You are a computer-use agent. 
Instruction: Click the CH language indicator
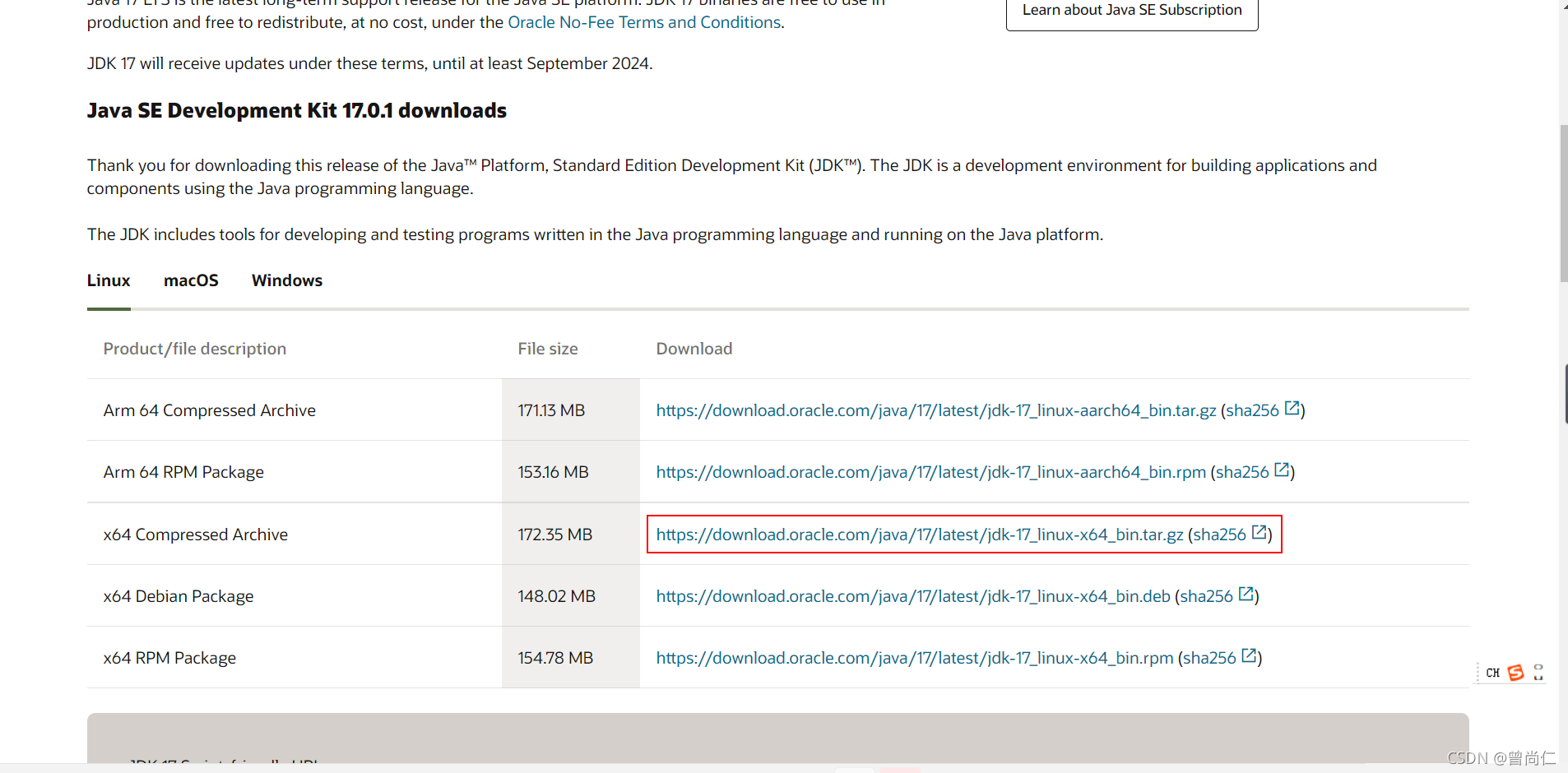click(1493, 673)
